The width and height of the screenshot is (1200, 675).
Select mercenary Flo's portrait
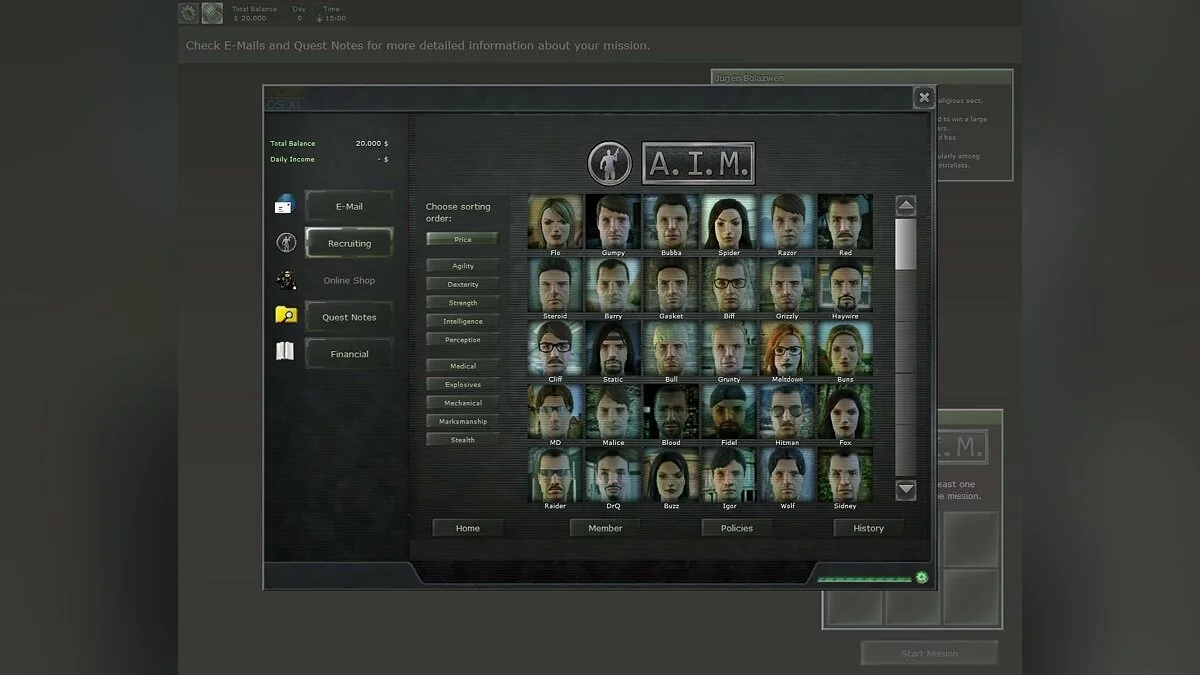[x=555, y=222]
